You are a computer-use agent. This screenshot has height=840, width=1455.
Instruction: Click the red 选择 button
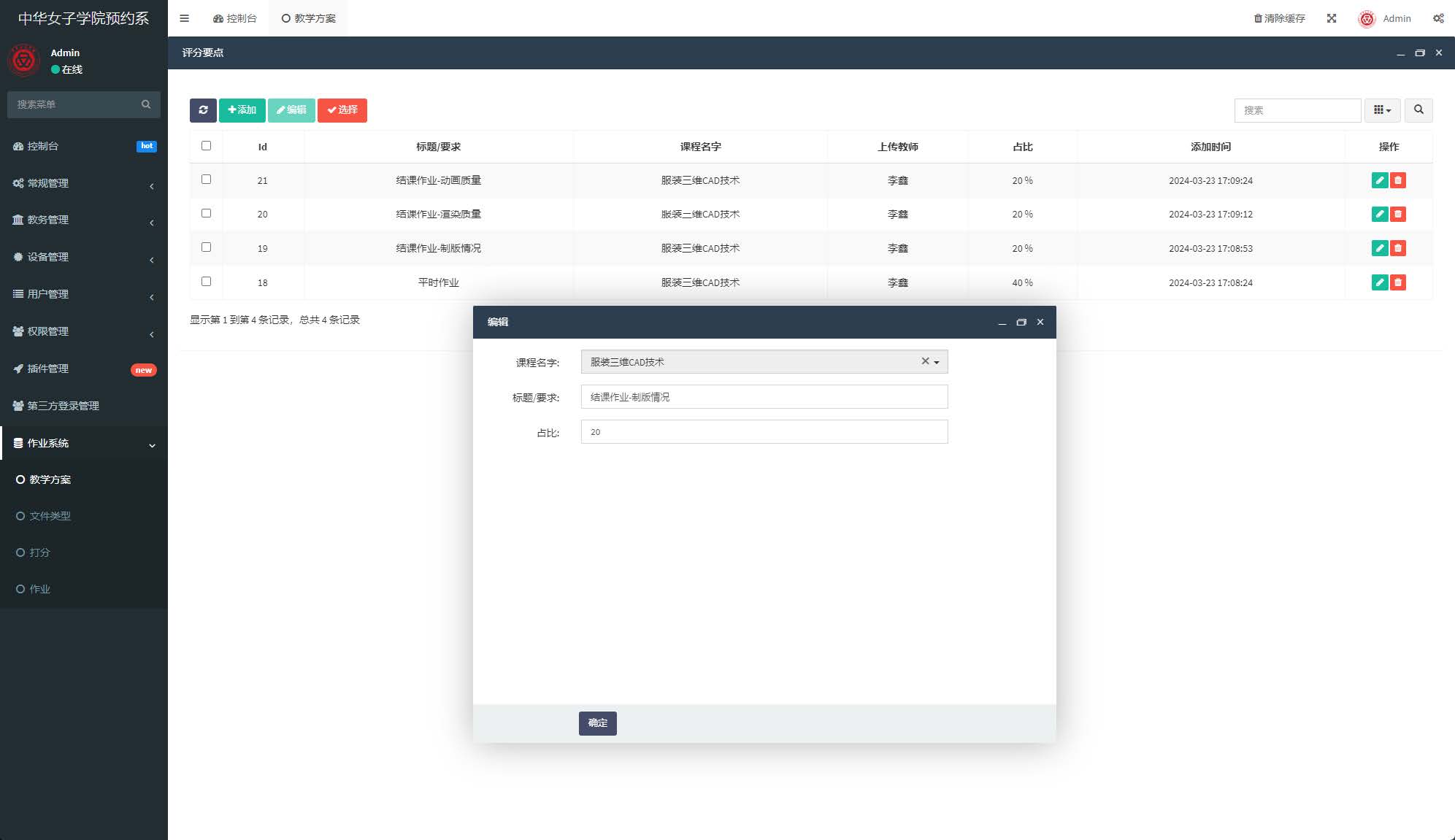(342, 110)
